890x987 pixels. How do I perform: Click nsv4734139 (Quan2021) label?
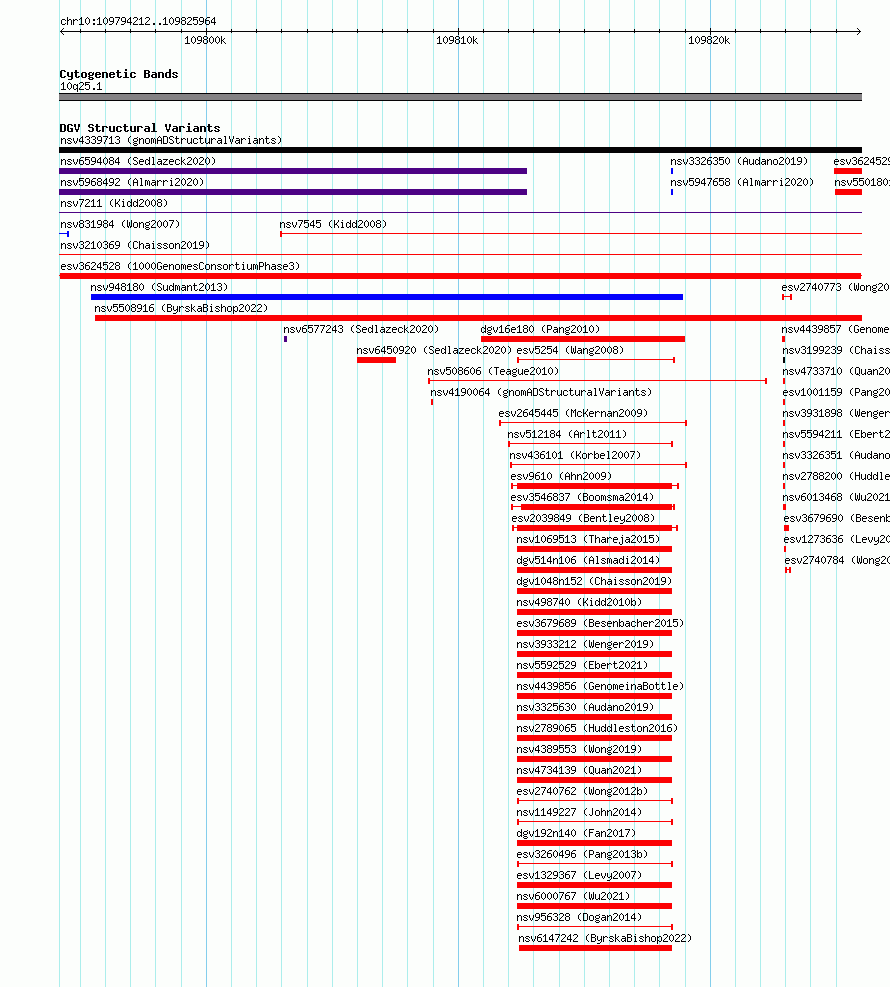[580, 770]
